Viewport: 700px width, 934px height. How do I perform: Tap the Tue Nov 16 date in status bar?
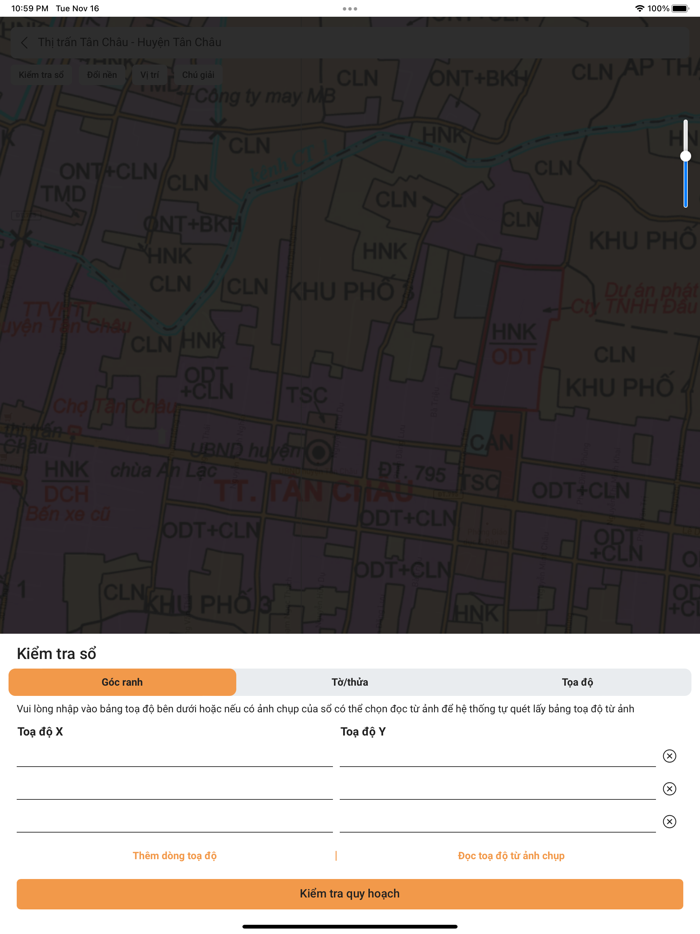(77, 8)
